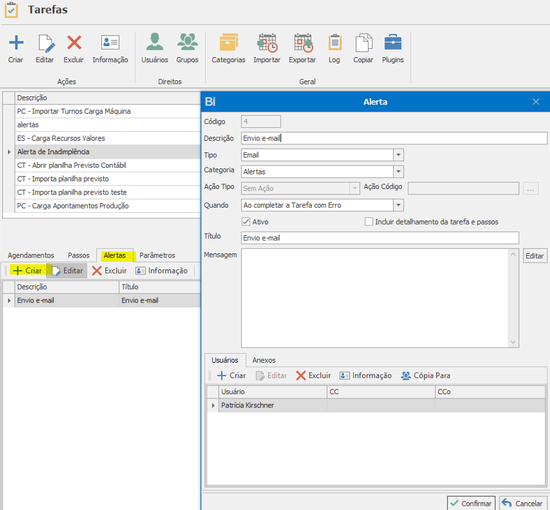550x510 pixels.
Task: Switch to the Anexos tab
Action: click(264, 360)
